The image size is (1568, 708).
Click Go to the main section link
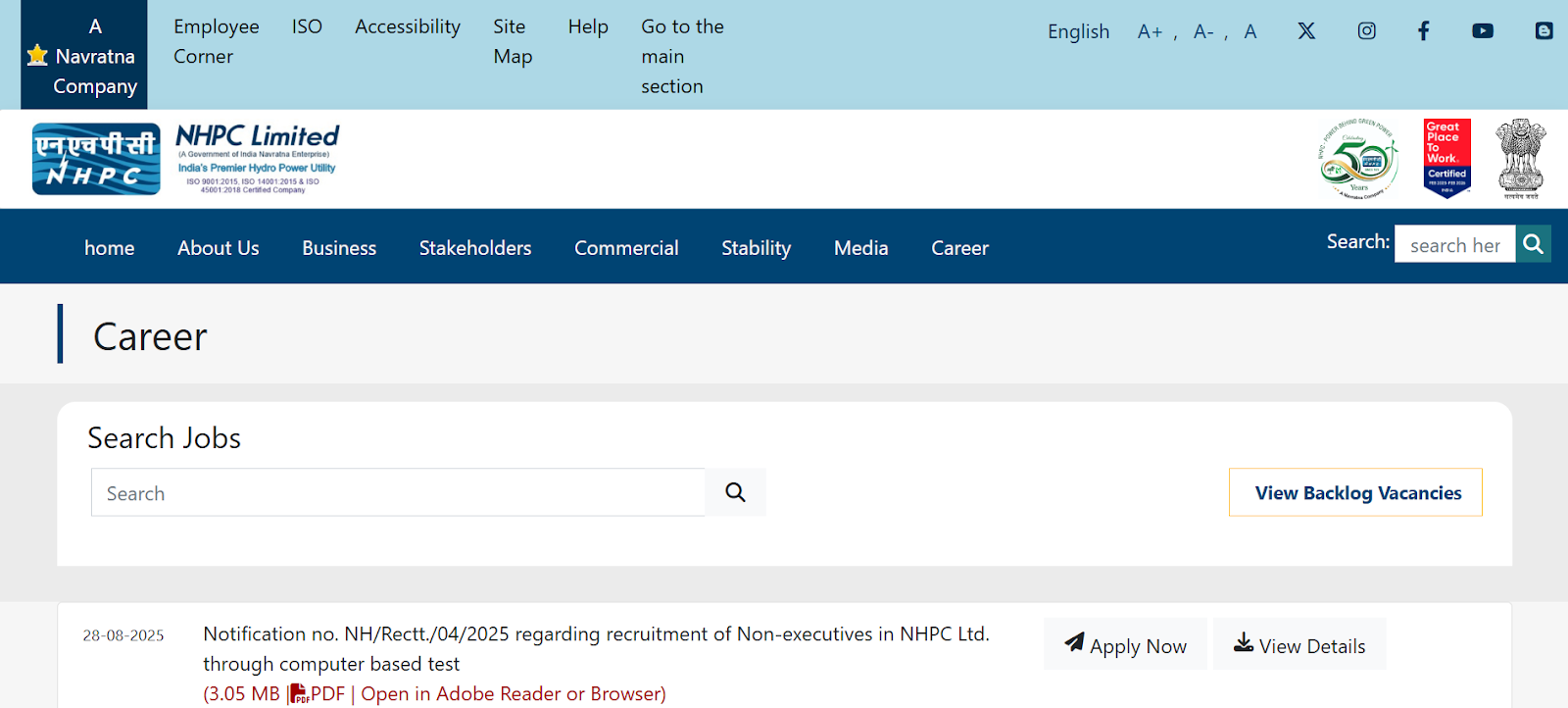point(683,56)
